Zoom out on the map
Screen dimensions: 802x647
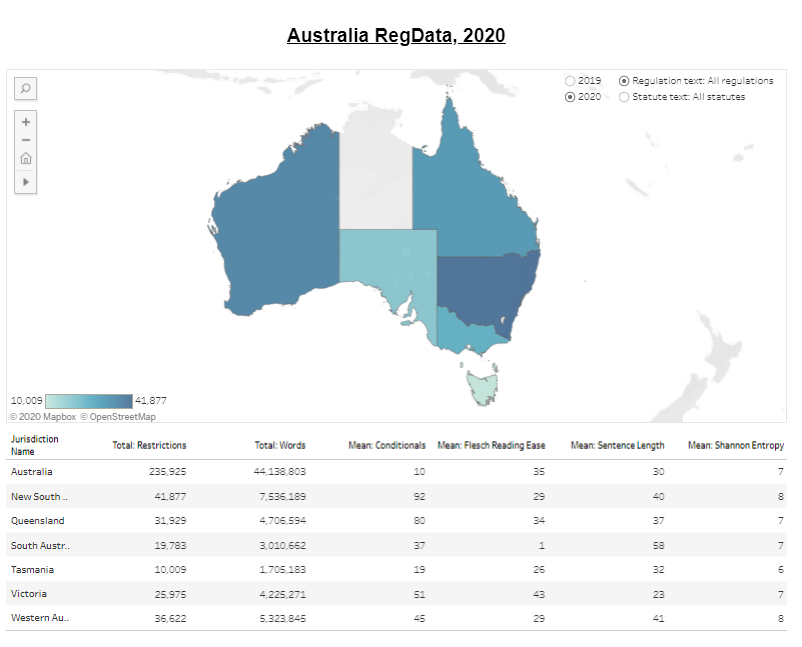(x=24, y=140)
